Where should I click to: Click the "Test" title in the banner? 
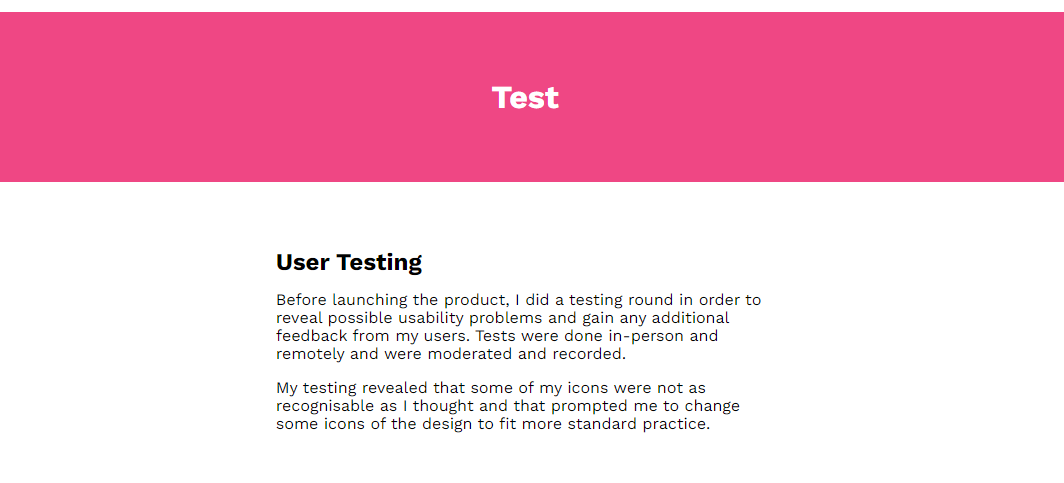[525, 98]
